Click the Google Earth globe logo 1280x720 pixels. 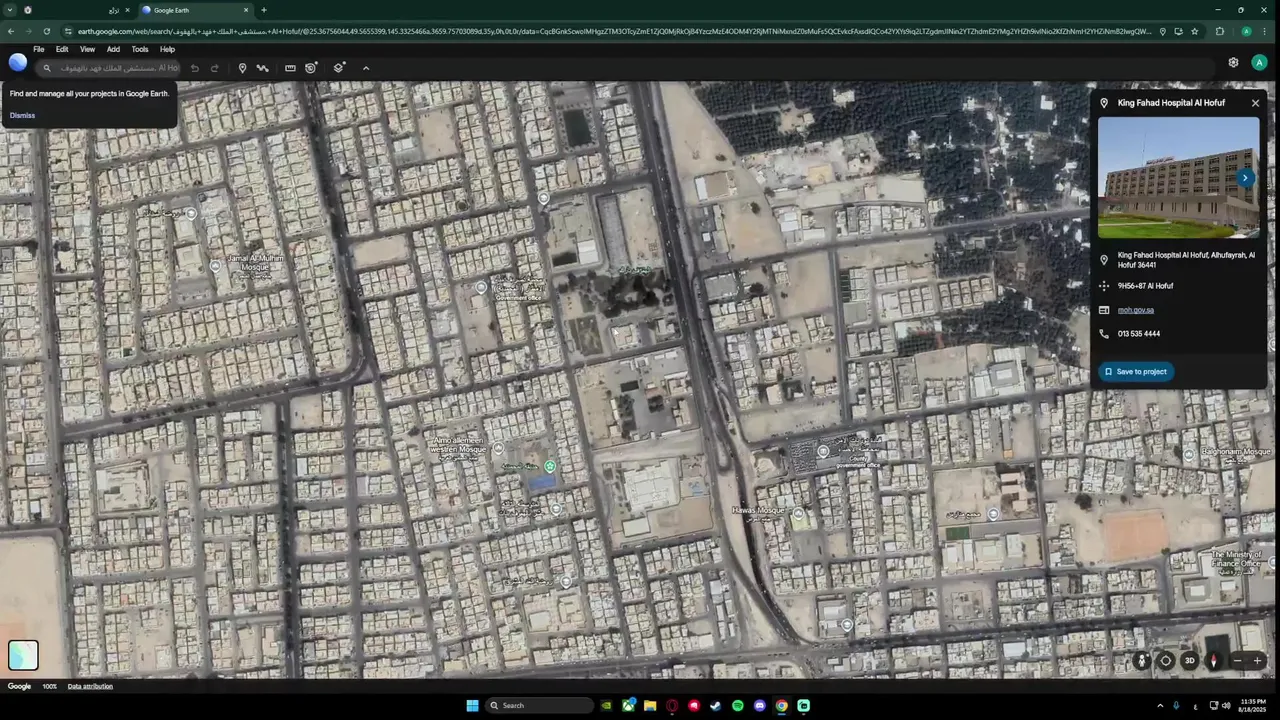click(18, 63)
